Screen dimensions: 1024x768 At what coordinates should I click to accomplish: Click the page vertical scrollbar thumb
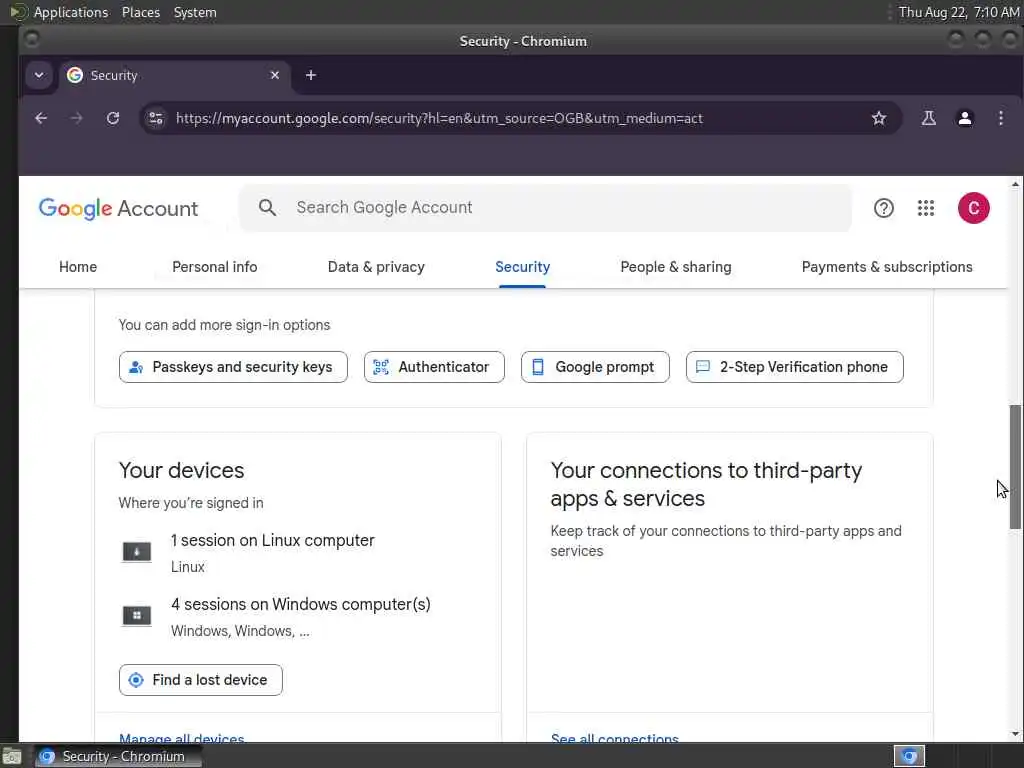coord(1016,466)
